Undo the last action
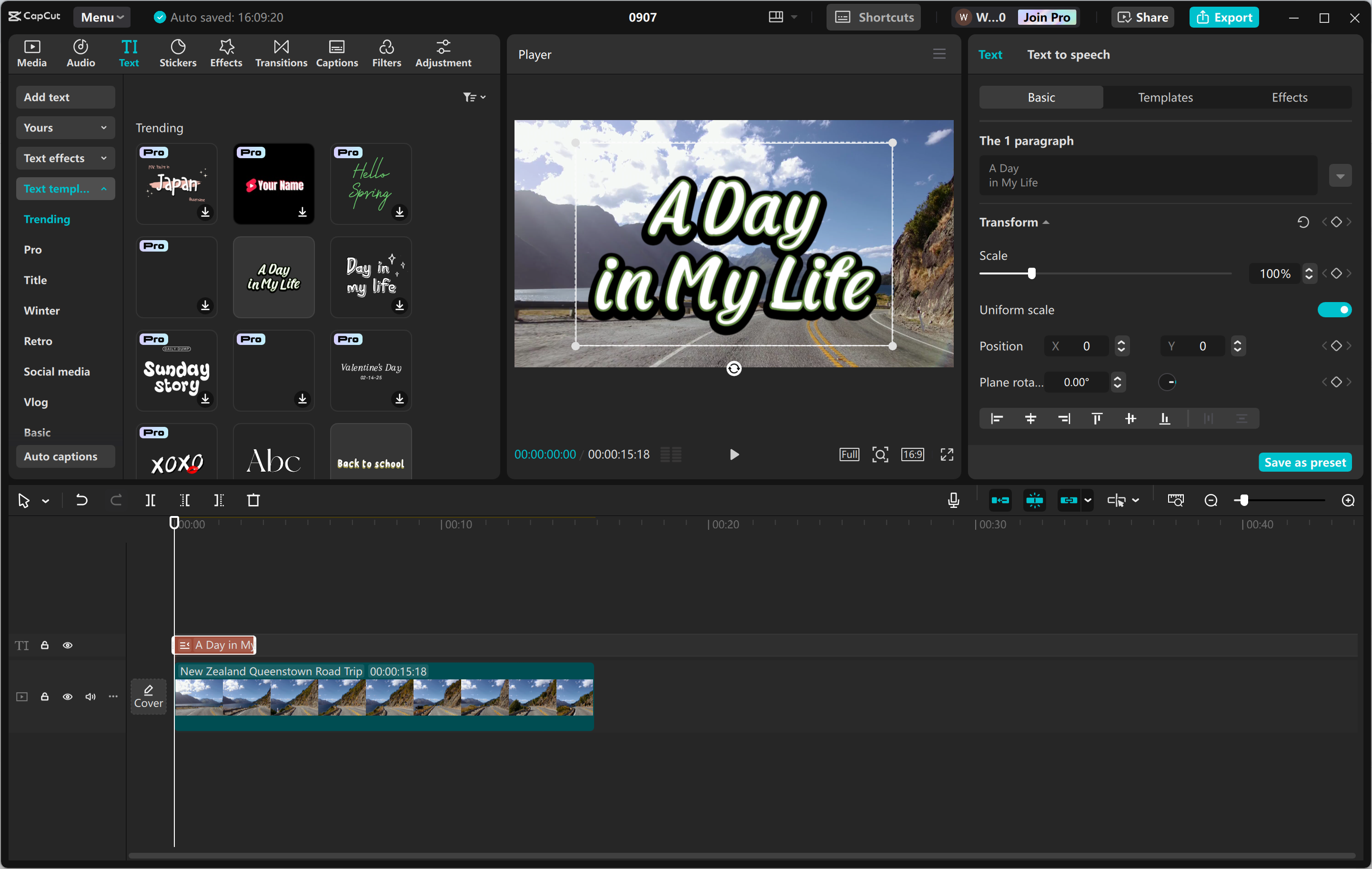Viewport: 1372px width, 869px height. tap(81, 500)
